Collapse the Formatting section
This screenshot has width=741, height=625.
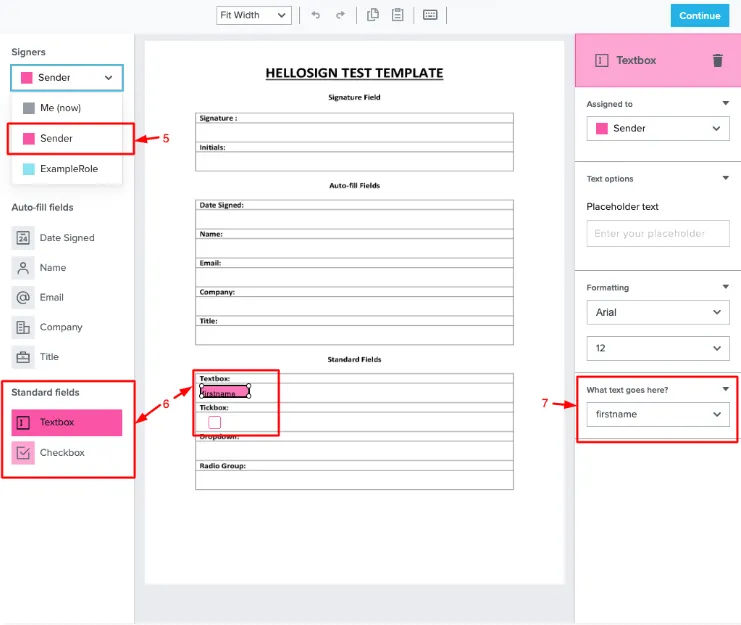pos(725,287)
